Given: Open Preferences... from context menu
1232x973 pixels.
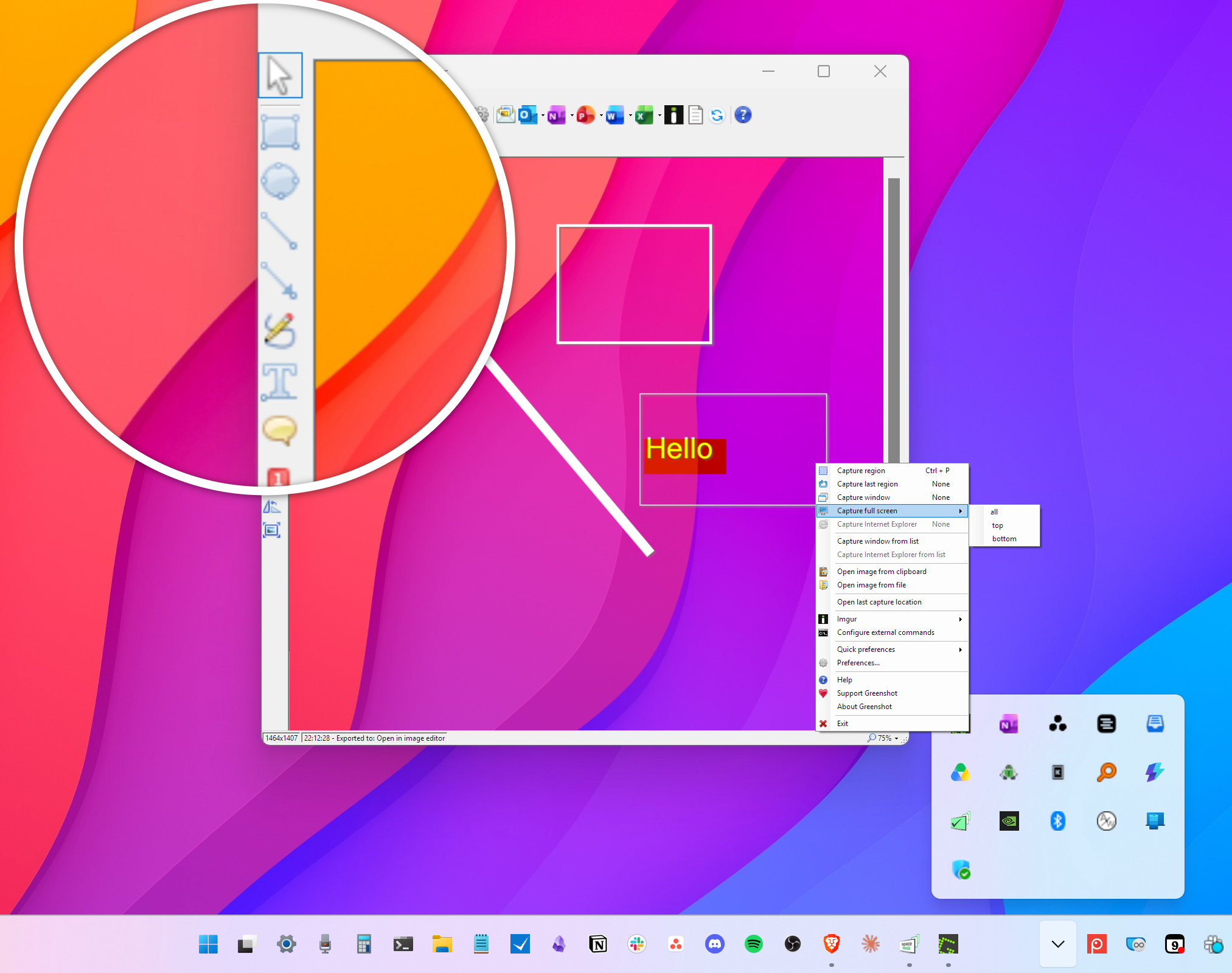Looking at the screenshot, I should tap(892, 663).
